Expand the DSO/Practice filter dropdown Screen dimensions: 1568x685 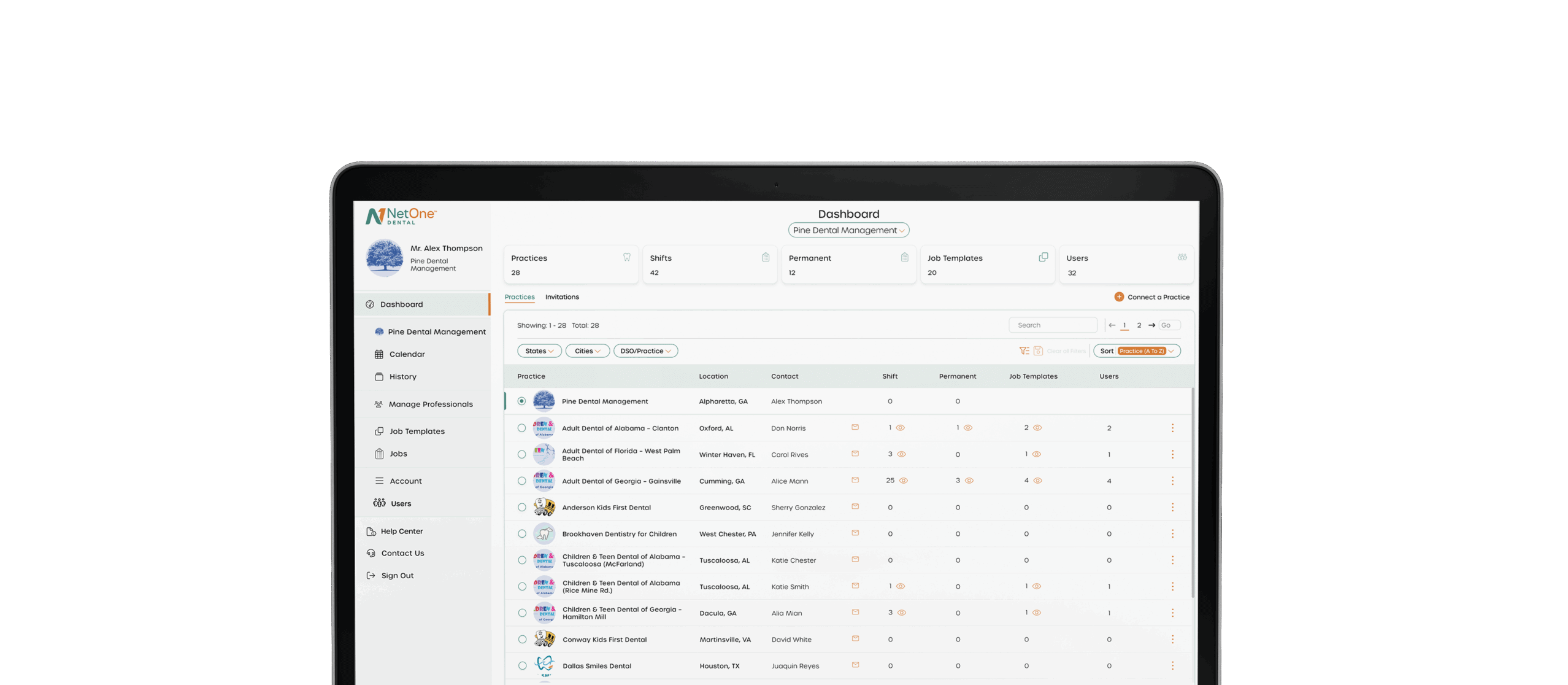point(645,351)
